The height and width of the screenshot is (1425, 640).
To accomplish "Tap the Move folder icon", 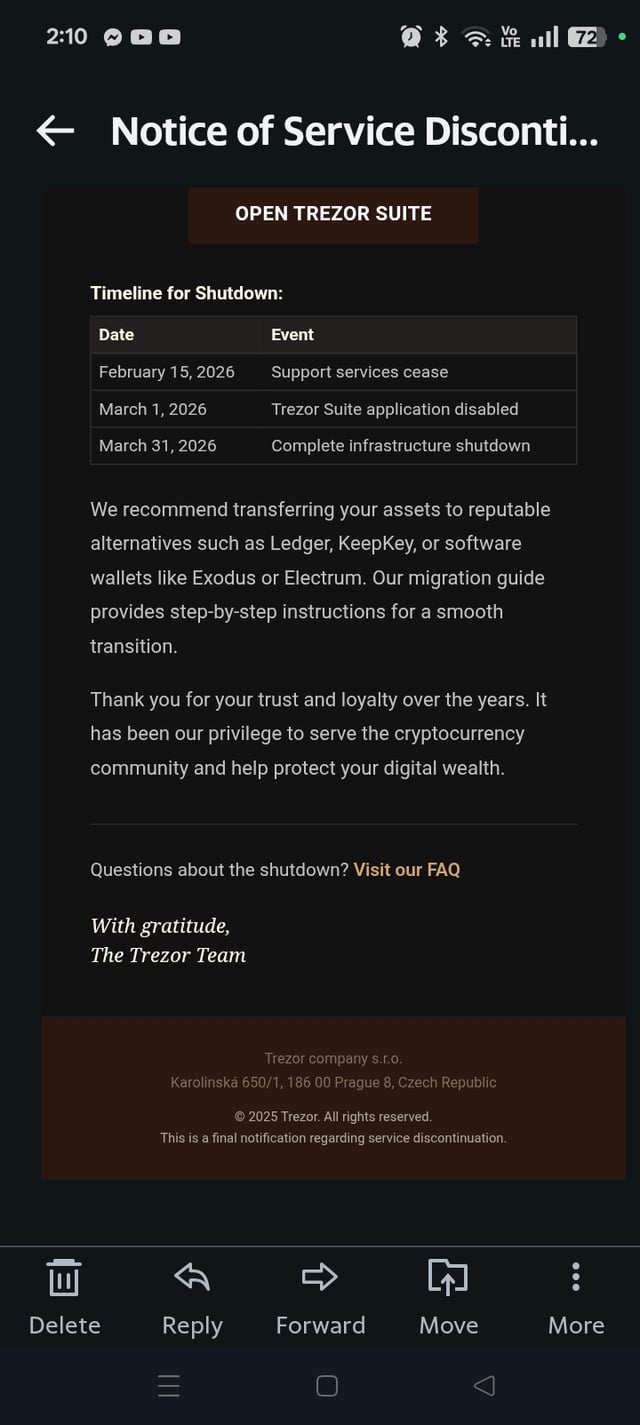I will coord(448,1277).
